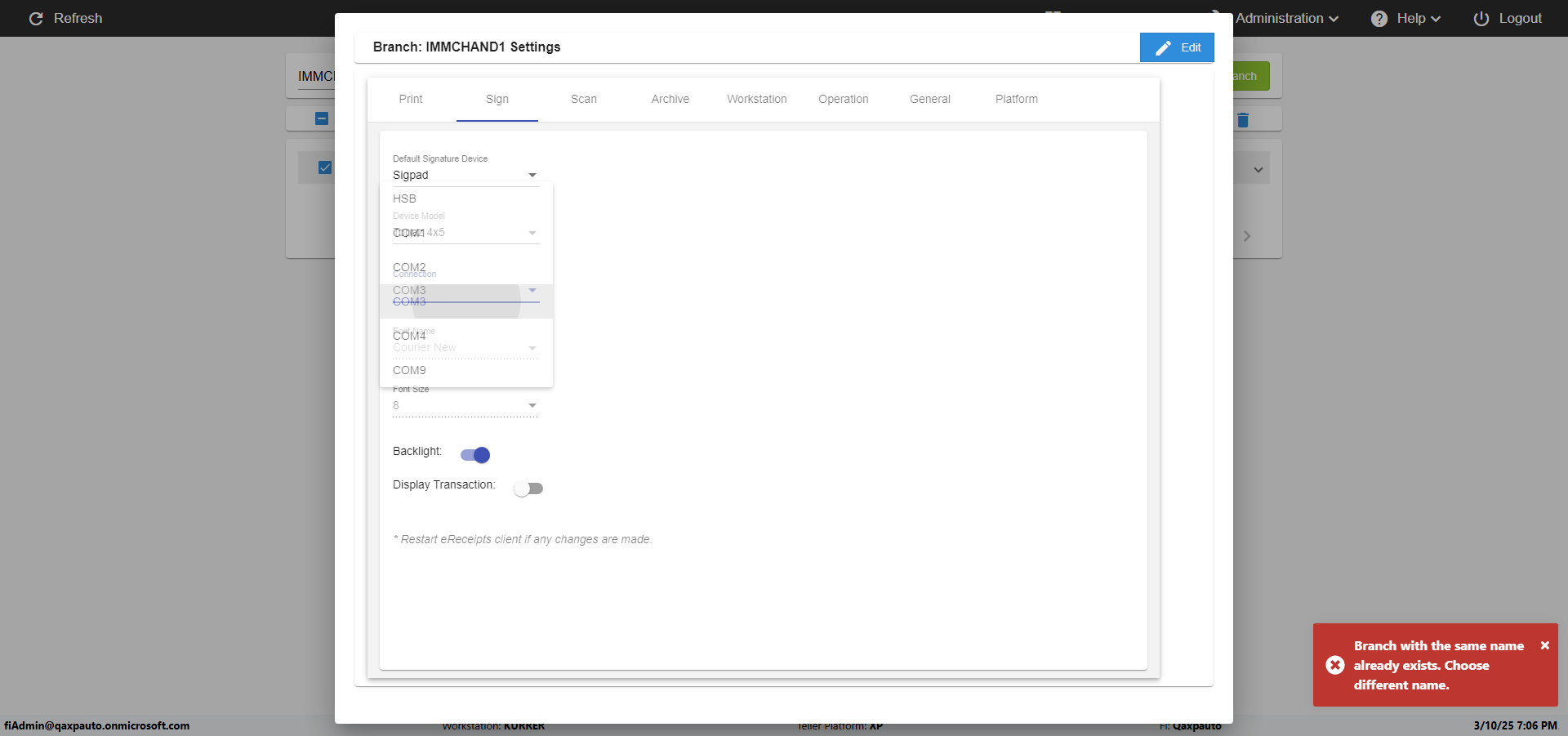Click the green branch button behind dialog
Image resolution: width=1568 pixels, height=736 pixels.
click(x=1251, y=76)
